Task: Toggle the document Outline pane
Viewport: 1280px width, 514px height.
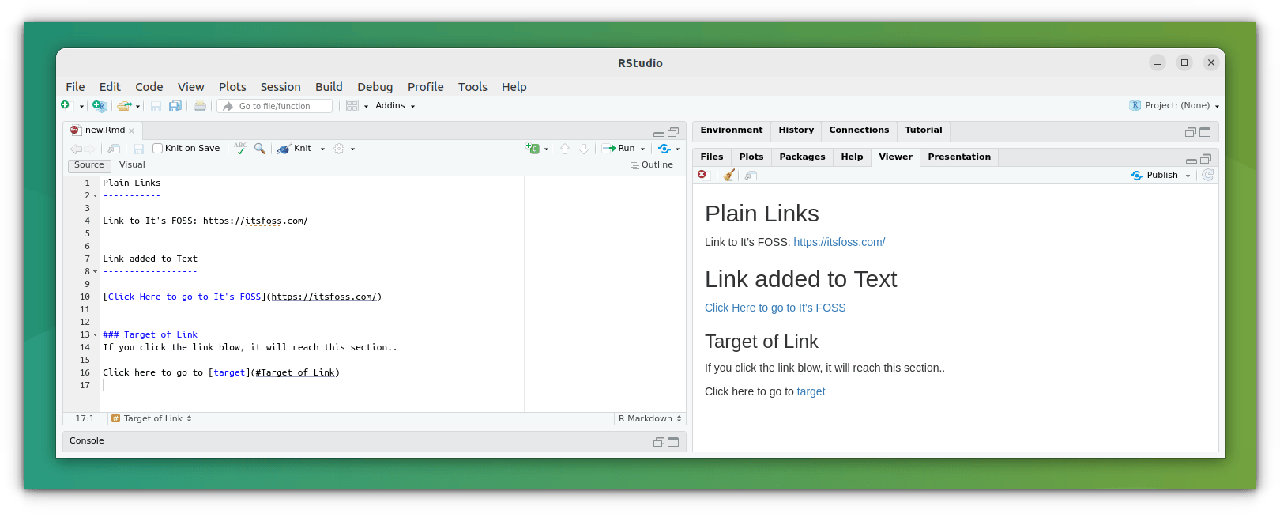Action: pos(651,165)
